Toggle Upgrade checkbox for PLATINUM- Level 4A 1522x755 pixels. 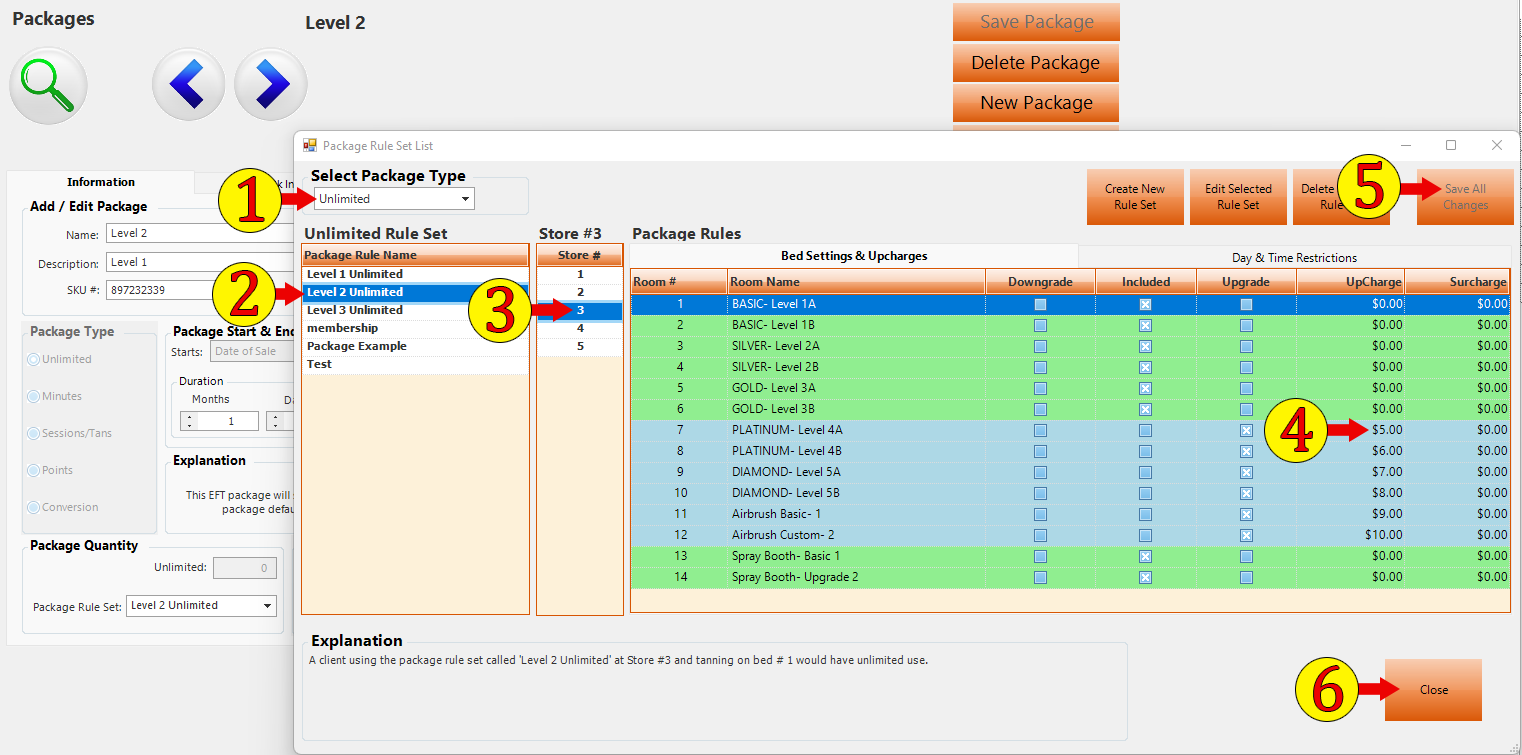point(1246,430)
